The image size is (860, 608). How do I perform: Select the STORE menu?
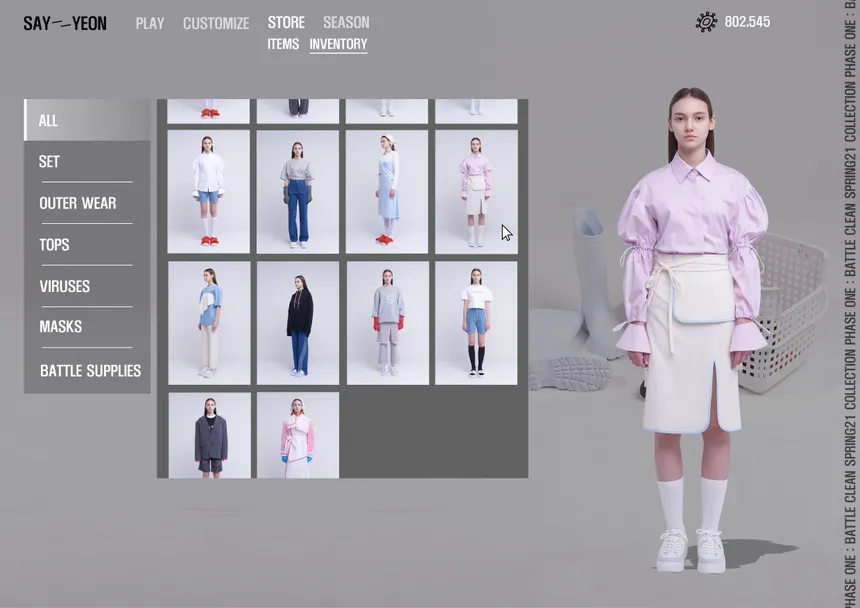coord(286,22)
